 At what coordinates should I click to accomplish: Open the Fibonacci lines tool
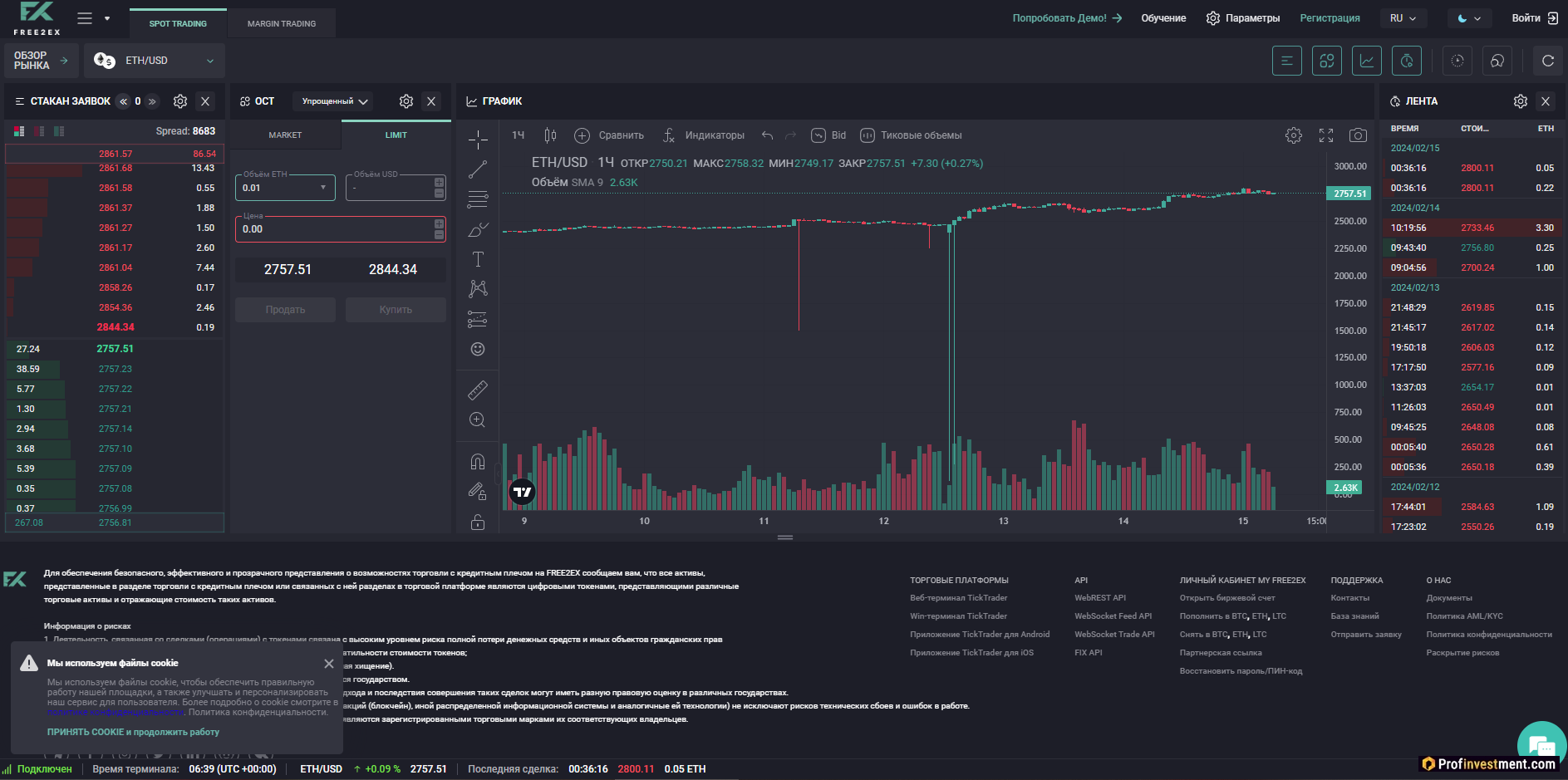[478, 199]
